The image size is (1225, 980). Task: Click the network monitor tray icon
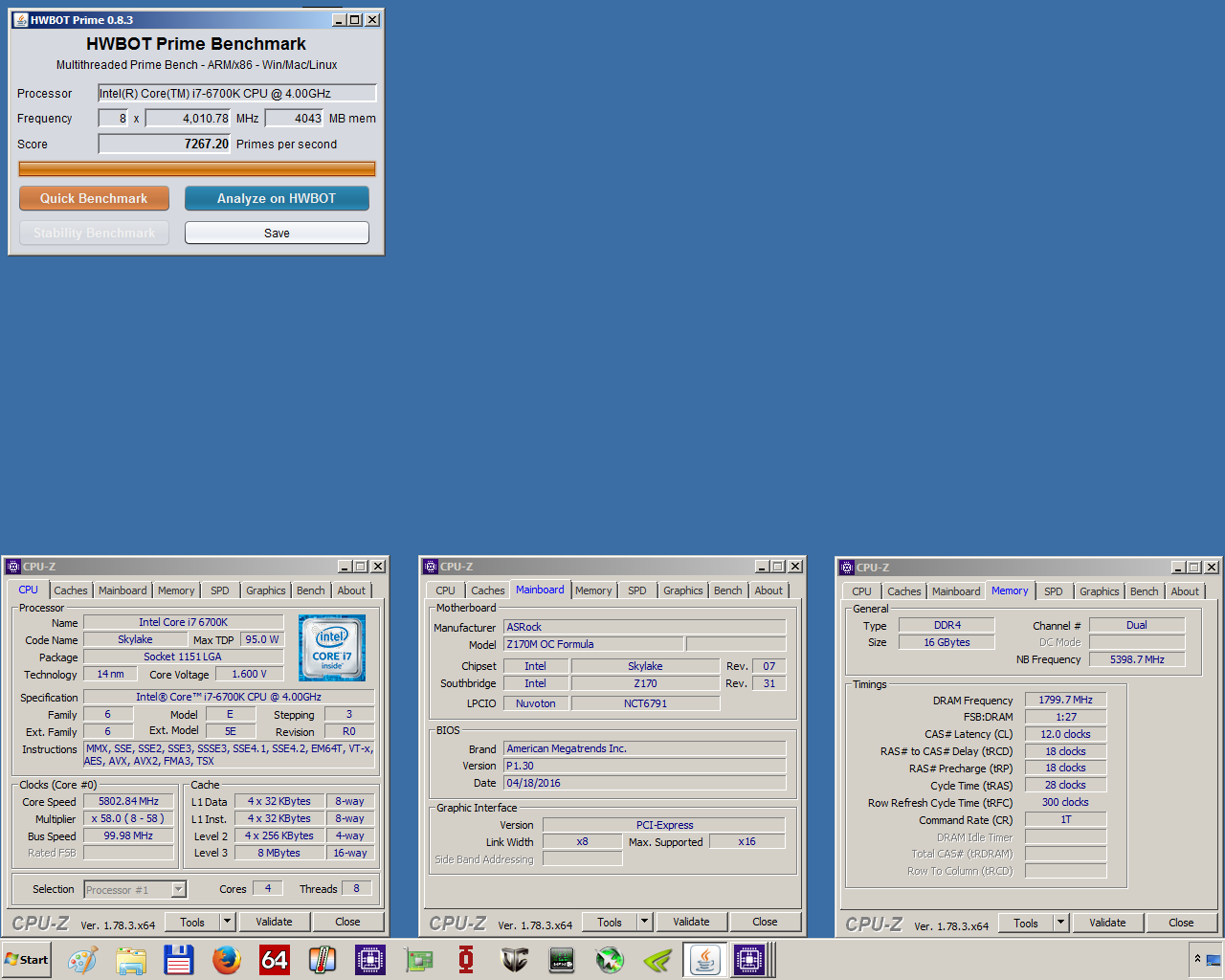tap(1213, 959)
